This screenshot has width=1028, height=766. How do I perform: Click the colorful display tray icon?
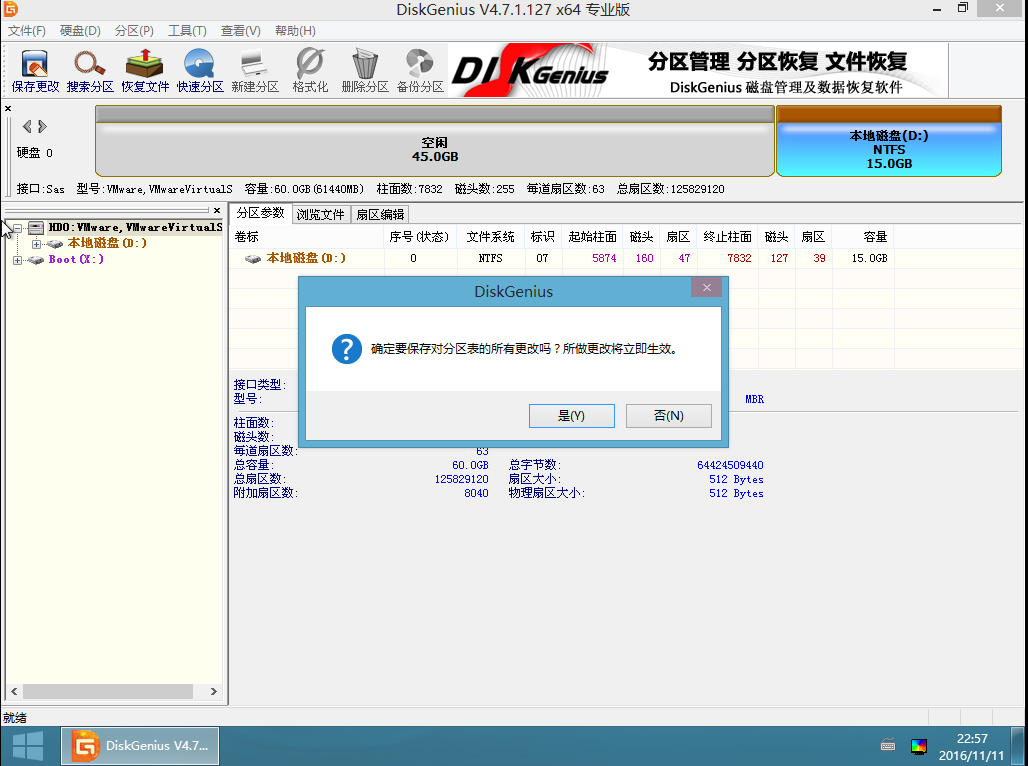919,746
